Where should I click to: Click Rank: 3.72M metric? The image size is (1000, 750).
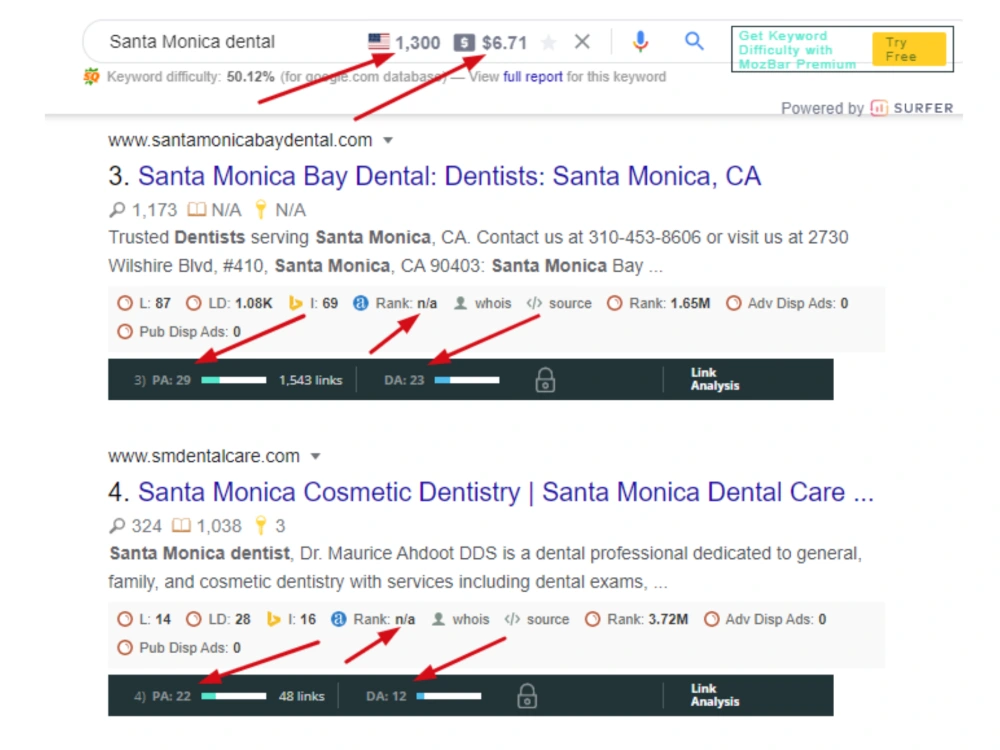[636, 619]
